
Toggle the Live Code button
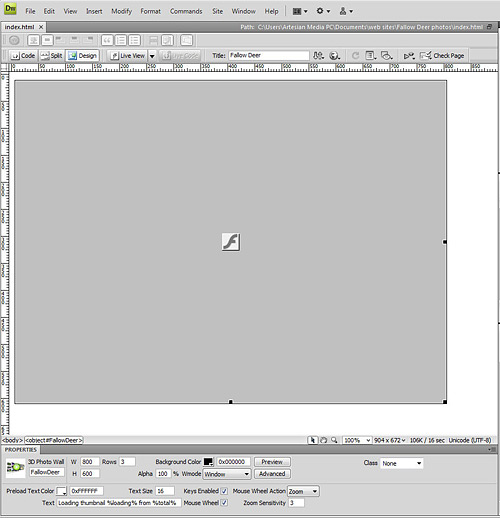pos(180,56)
